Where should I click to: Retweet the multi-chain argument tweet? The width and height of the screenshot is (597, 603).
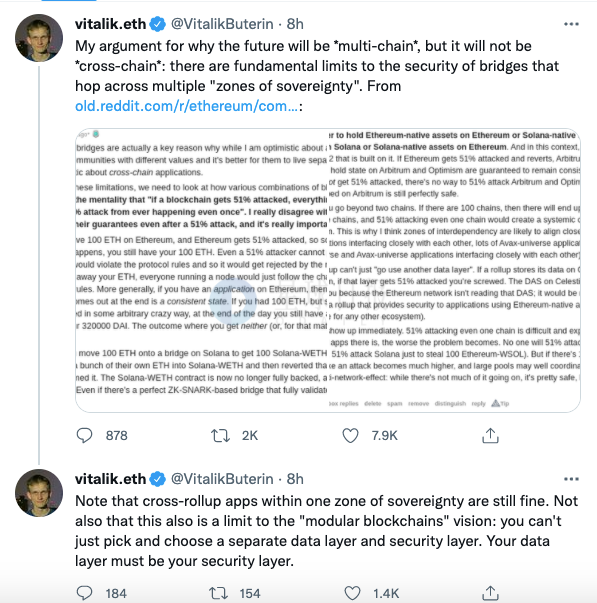coord(220,436)
